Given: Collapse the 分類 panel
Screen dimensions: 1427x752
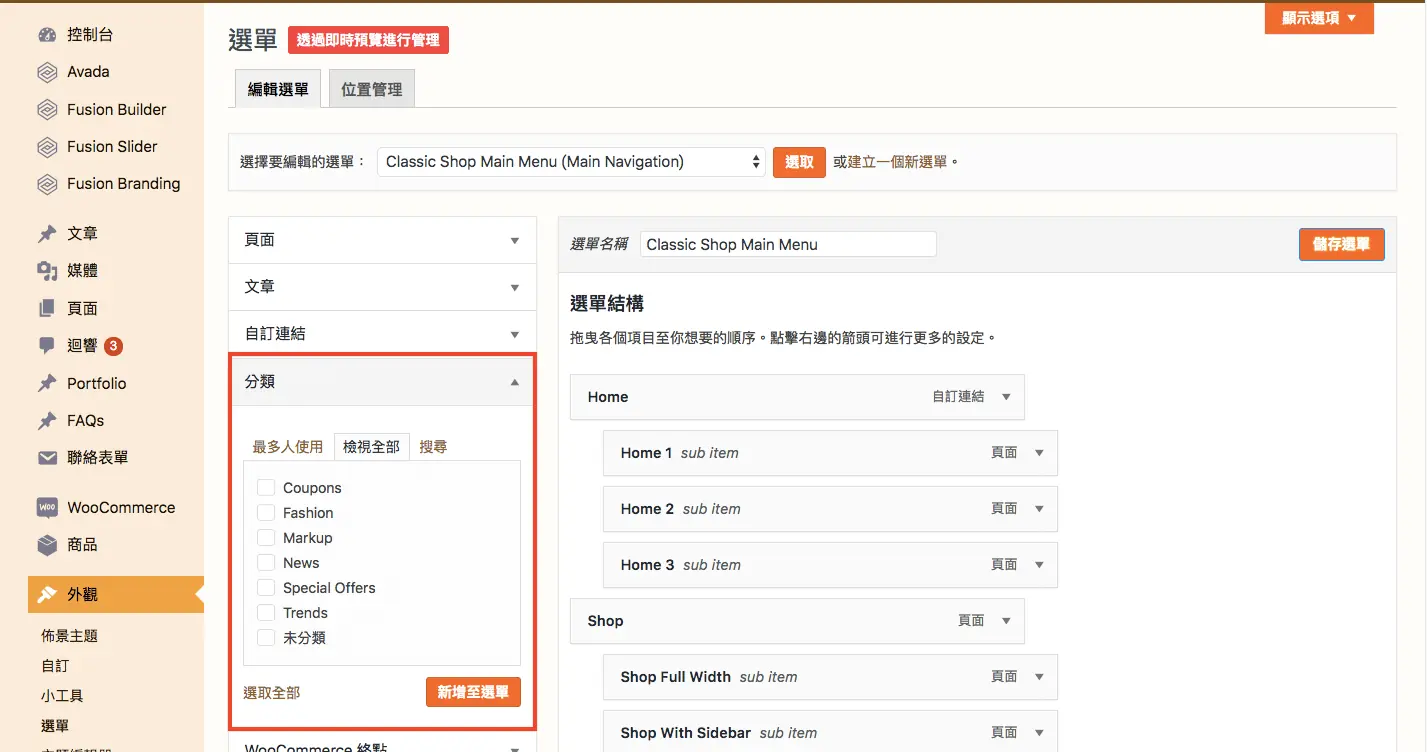Looking at the screenshot, I should coord(382,382).
